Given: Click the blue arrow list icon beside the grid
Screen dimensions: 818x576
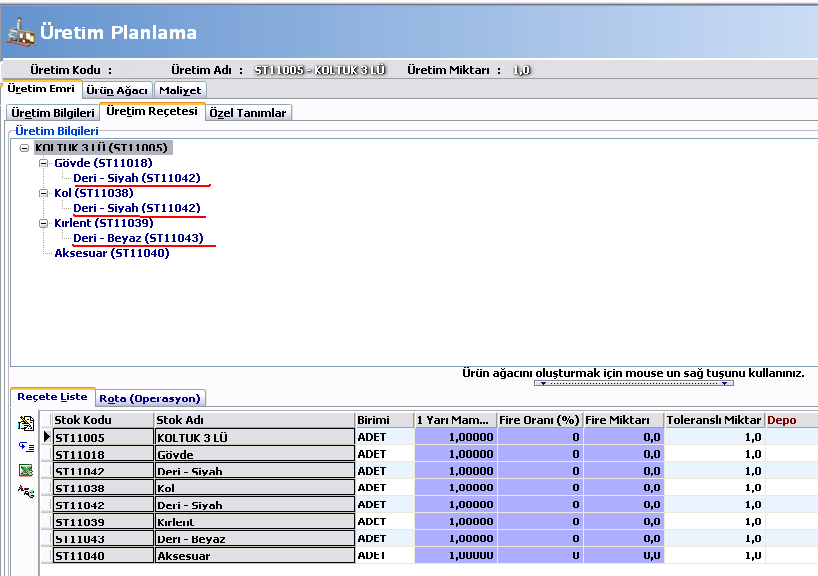Looking at the screenshot, I should [x=26, y=447].
